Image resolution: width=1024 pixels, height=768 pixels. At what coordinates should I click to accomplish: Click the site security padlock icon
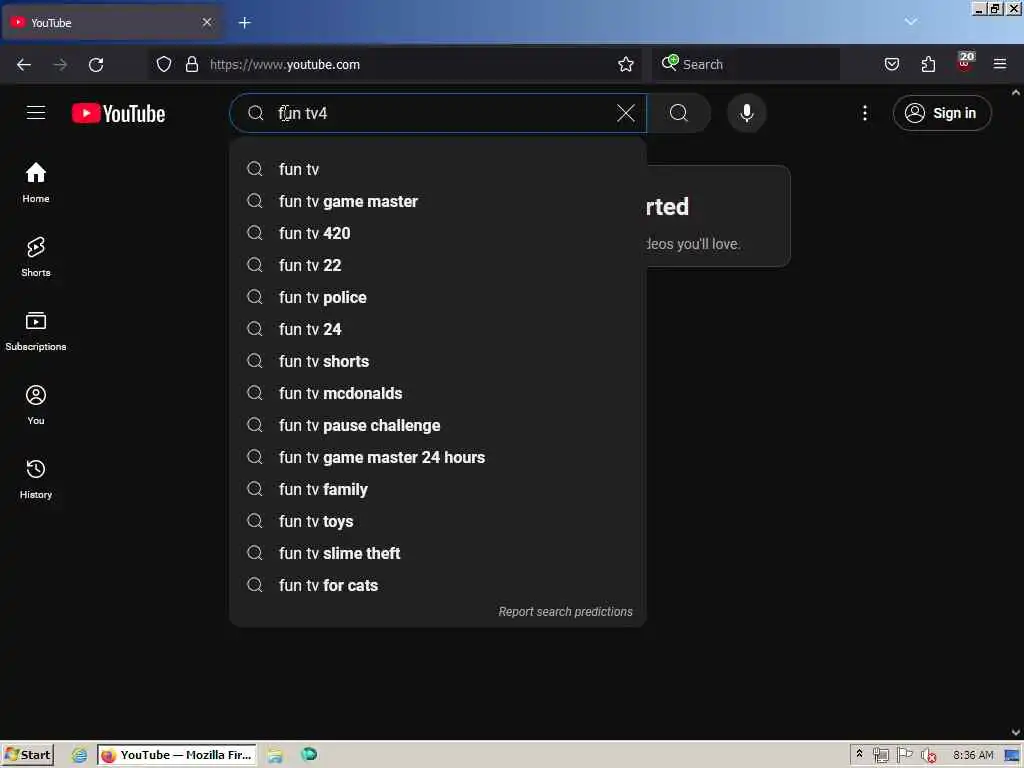(191, 64)
